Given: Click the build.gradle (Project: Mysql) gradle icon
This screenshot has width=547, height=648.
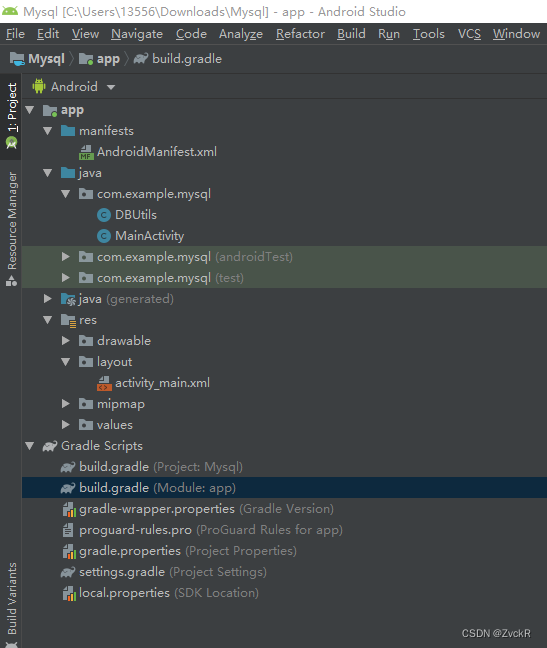Looking at the screenshot, I should click(68, 467).
